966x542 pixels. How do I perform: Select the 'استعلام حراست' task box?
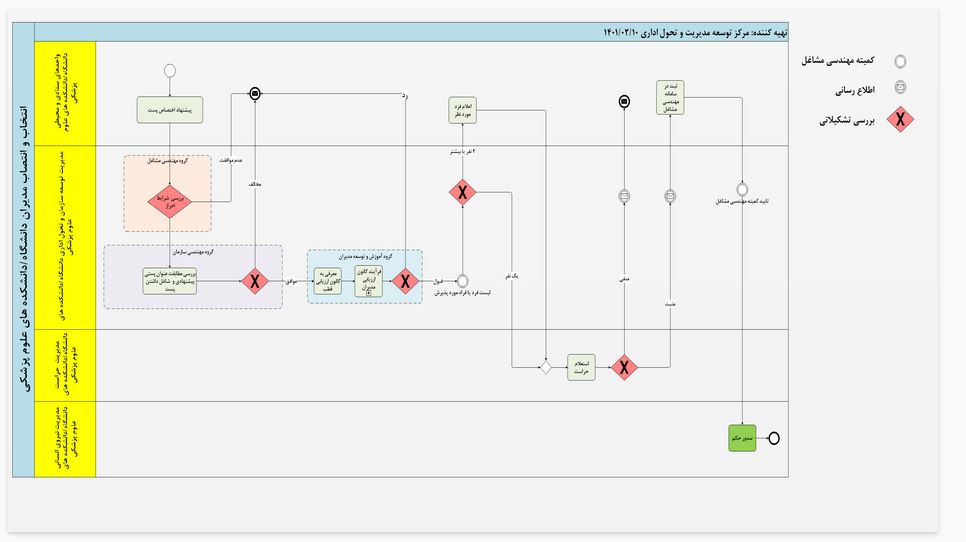tap(581, 368)
